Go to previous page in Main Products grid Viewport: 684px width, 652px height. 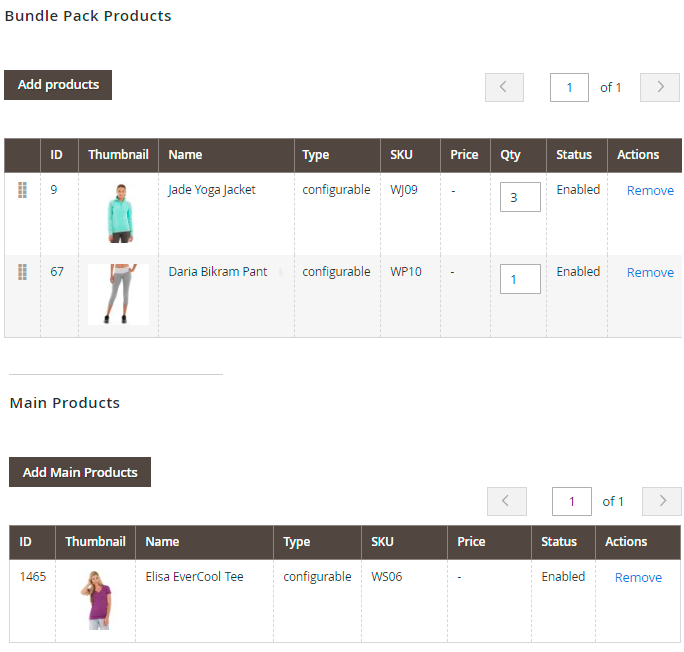[506, 501]
